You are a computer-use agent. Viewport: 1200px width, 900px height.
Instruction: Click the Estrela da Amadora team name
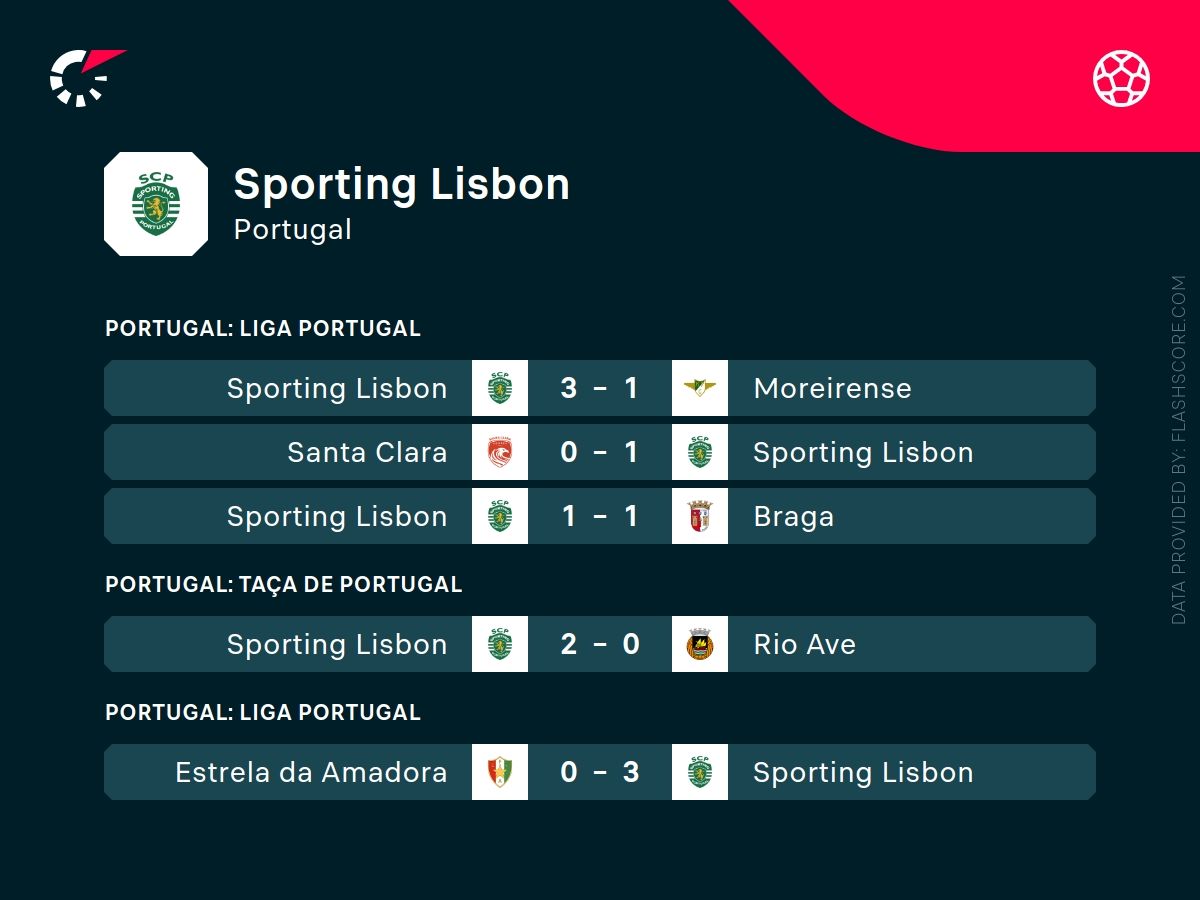pos(311,772)
